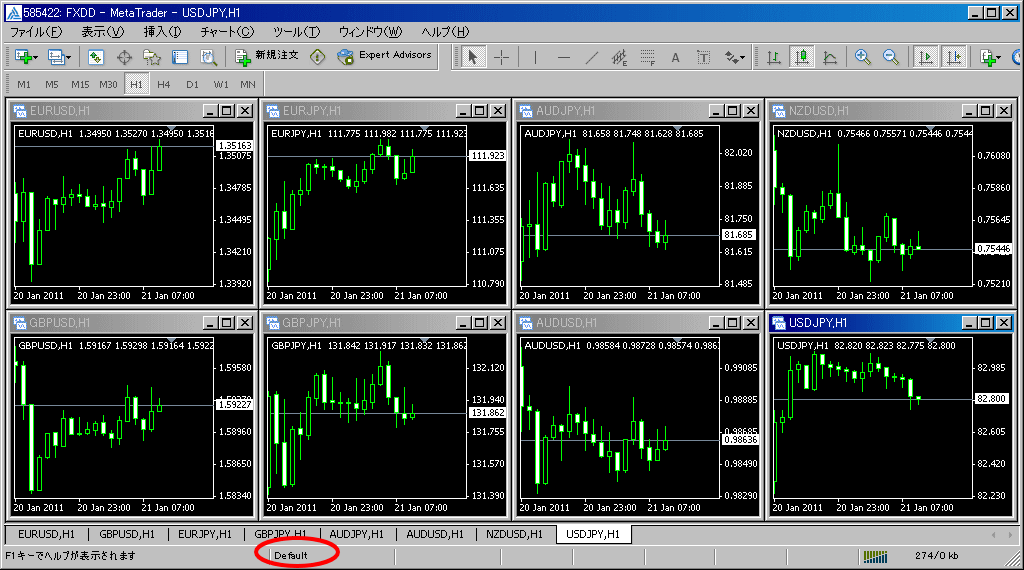1024x570 pixels.
Task: Set timeframe to H1
Action: click(x=136, y=84)
